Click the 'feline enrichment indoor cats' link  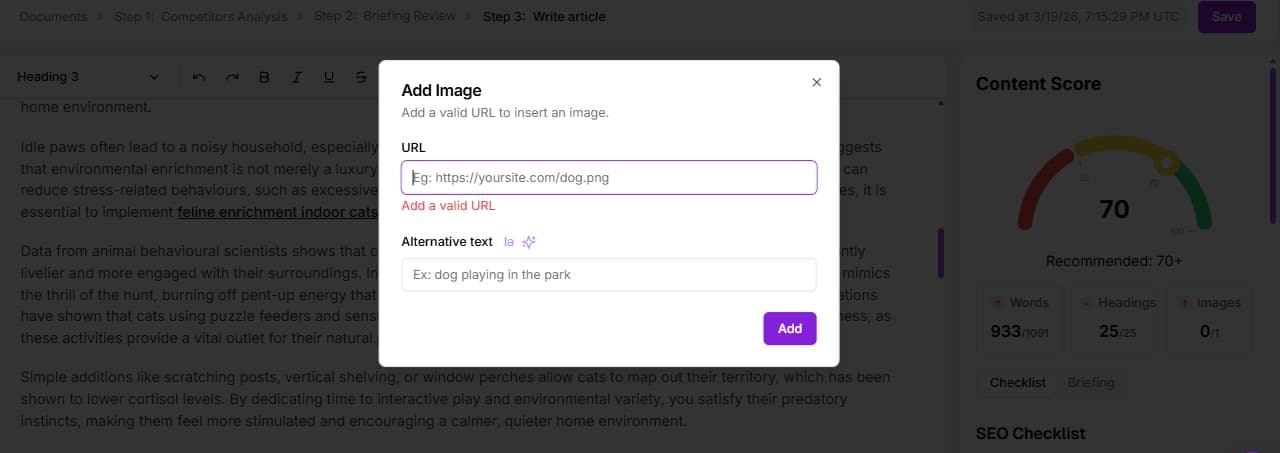click(x=277, y=212)
